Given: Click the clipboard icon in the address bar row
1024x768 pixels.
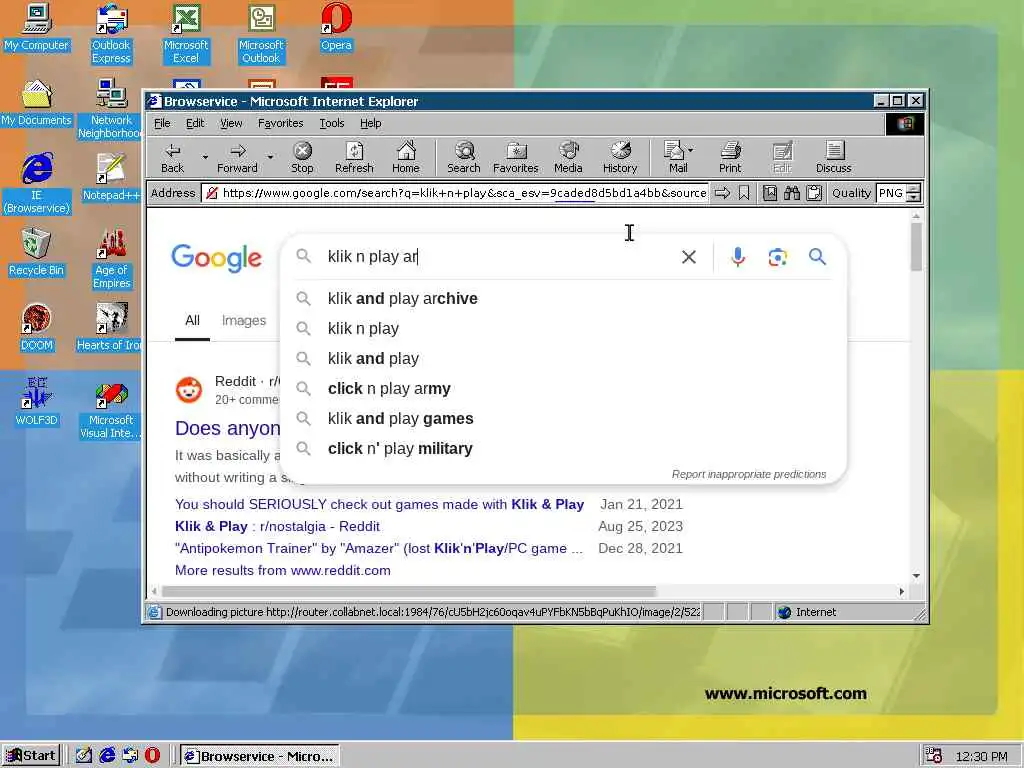Looking at the screenshot, I should point(814,193).
